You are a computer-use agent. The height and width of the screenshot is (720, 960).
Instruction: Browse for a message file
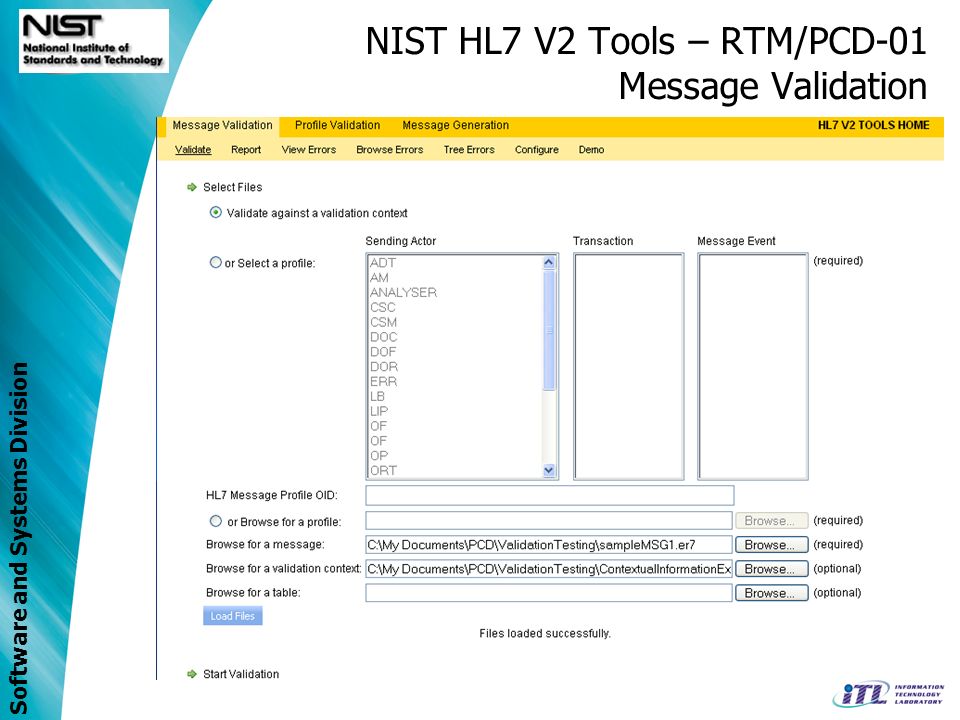click(771, 545)
